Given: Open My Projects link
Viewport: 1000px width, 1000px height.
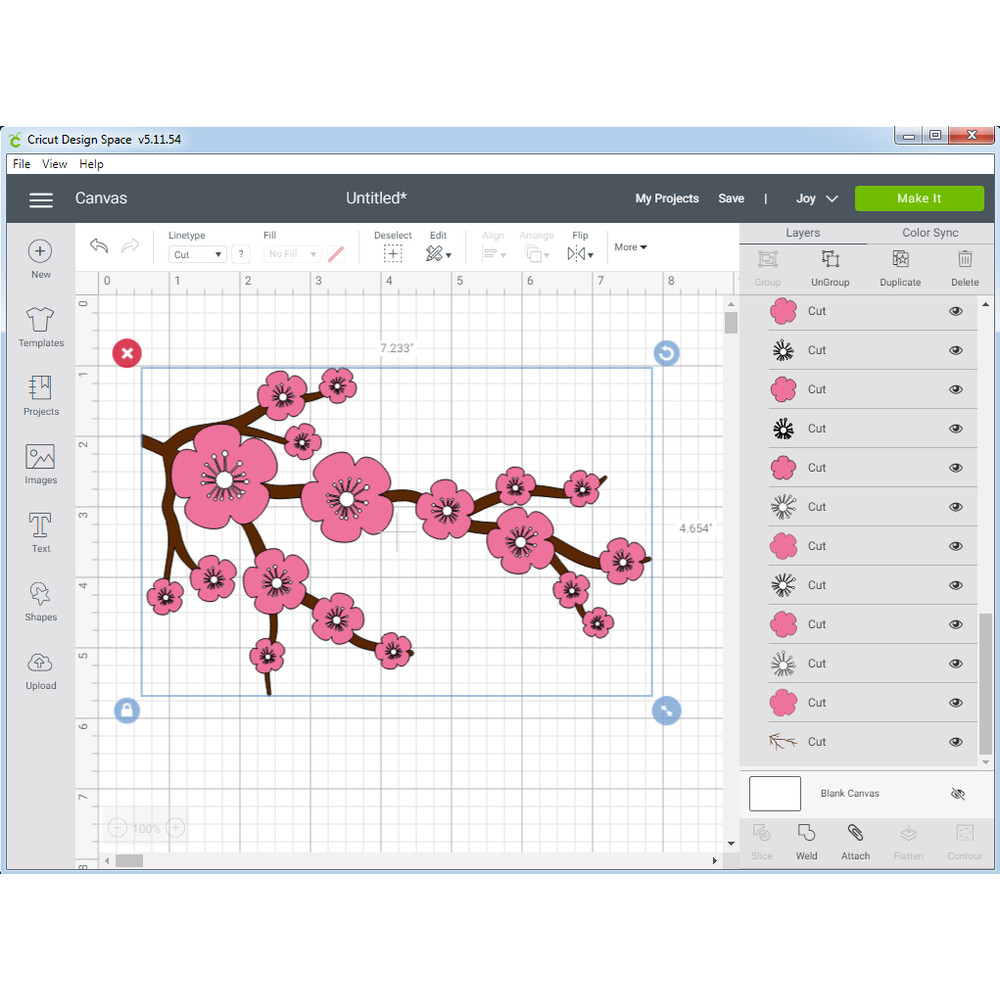Looking at the screenshot, I should tap(667, 199).
